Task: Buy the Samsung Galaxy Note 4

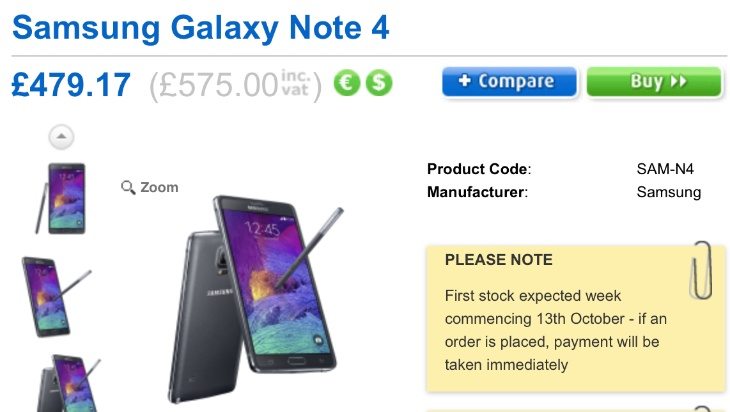Action: point(654,81)
